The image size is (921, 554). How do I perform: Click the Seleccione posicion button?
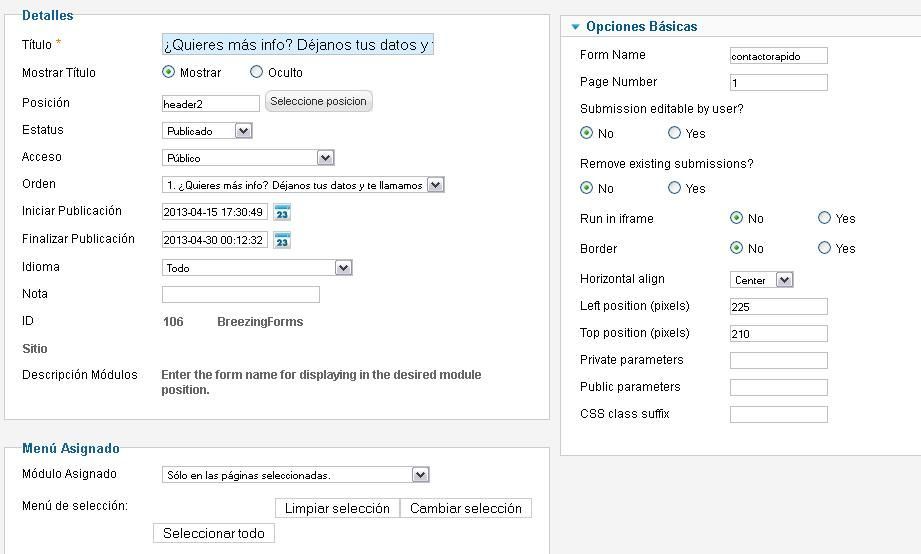[x=318, y=101]
